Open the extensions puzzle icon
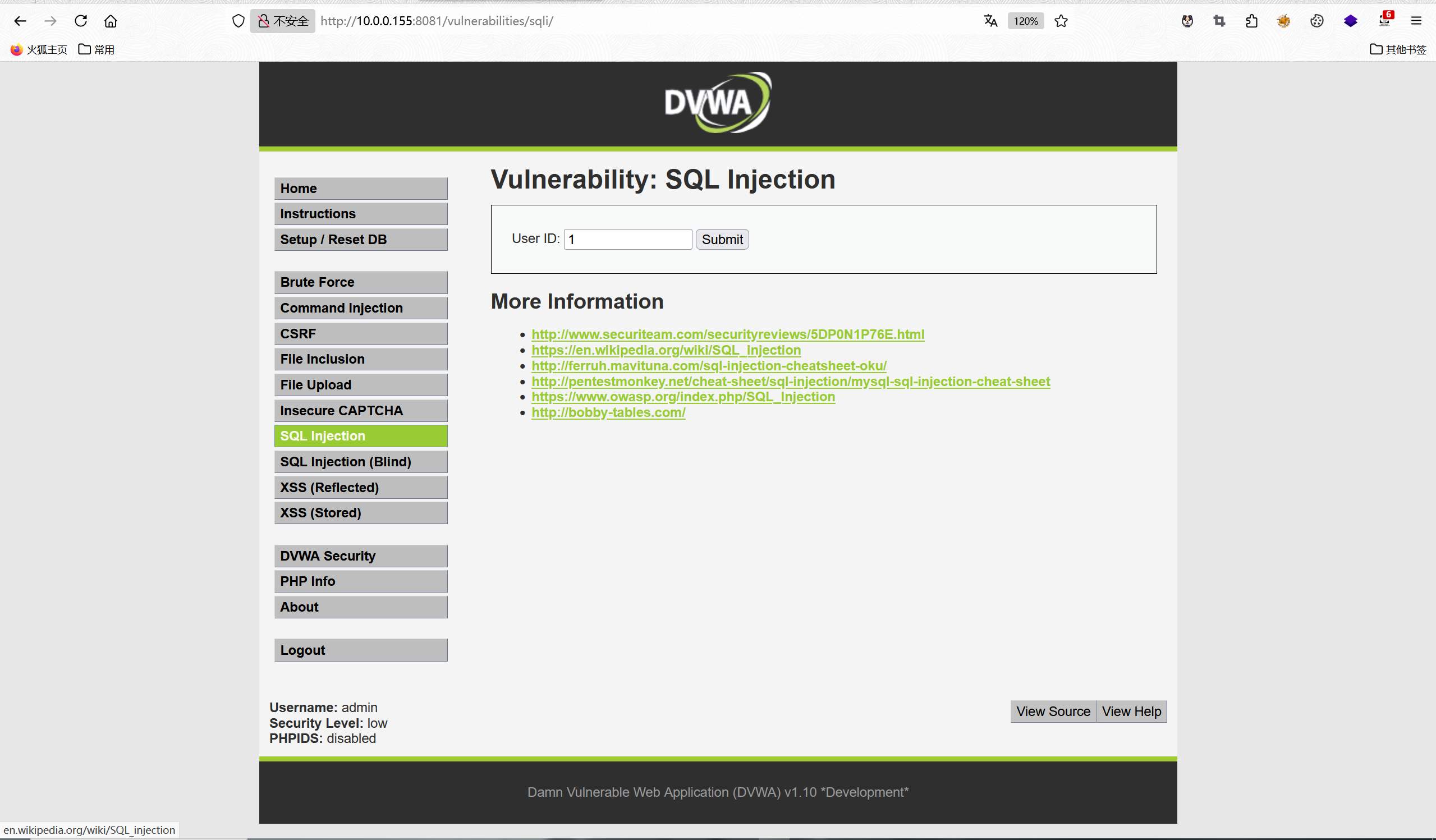This screenshot has width=1436, height=840. point(1251,21)
